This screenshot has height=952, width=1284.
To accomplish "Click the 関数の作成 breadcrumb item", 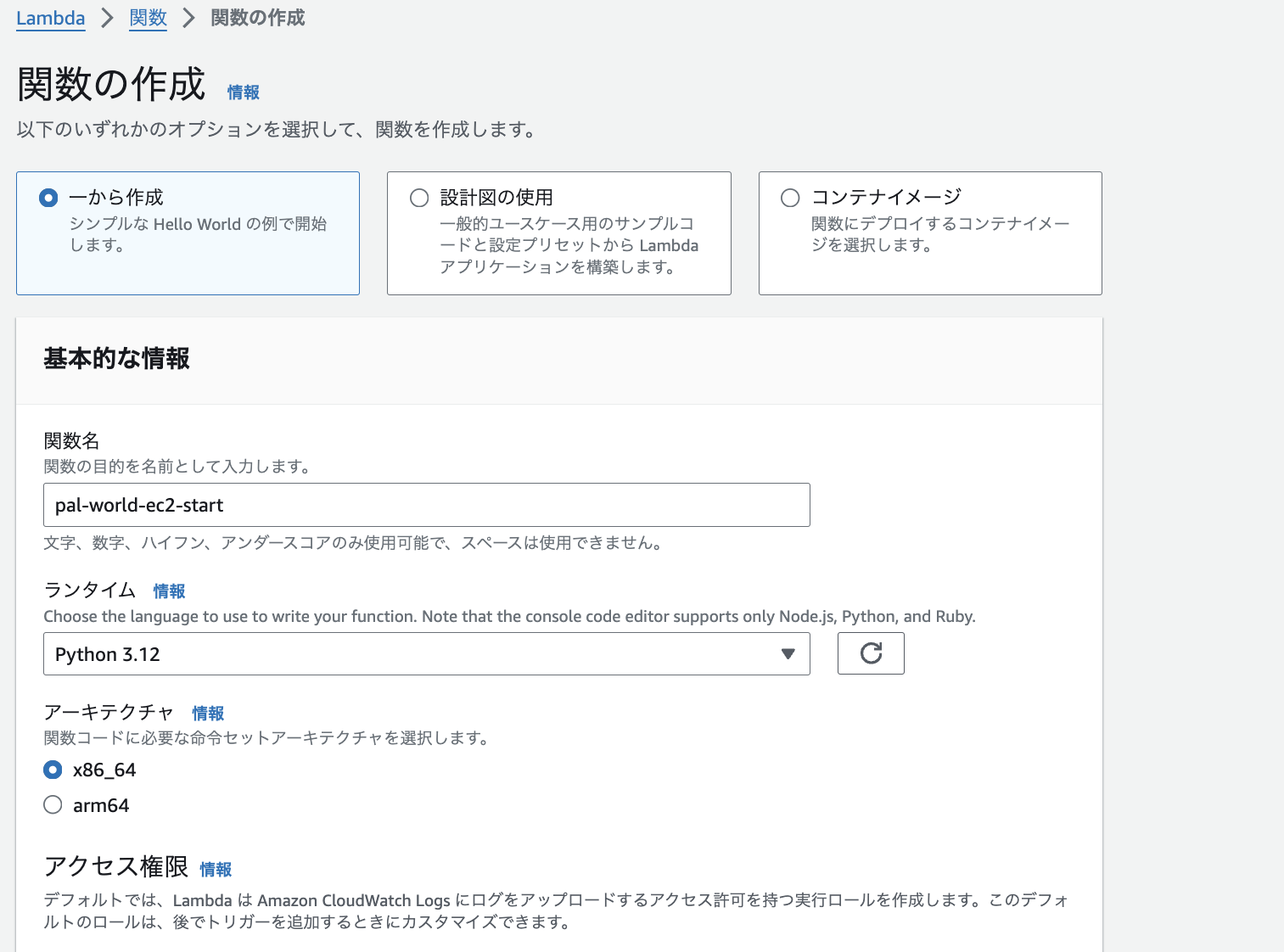I will point(257,18).
